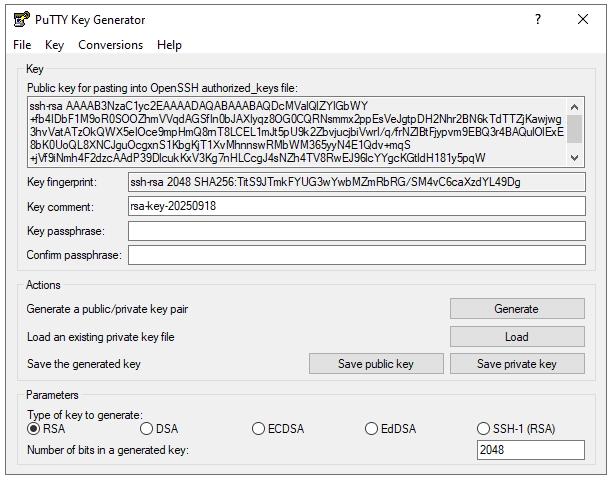This screenshot has width=614, height=482.
Task: Open the Help menu
Action: coord(169,45)
